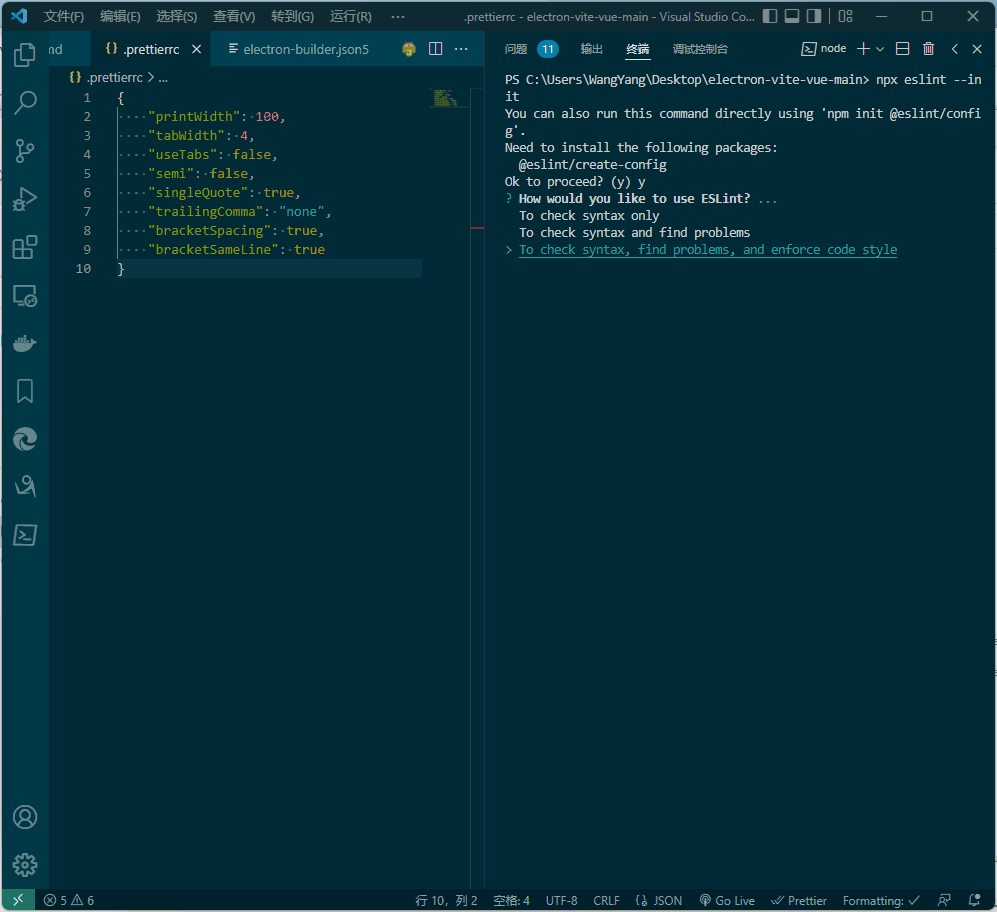Click the remote window indicator in status bar
Viewport: 997px width, 912px height.
point(18,900)
